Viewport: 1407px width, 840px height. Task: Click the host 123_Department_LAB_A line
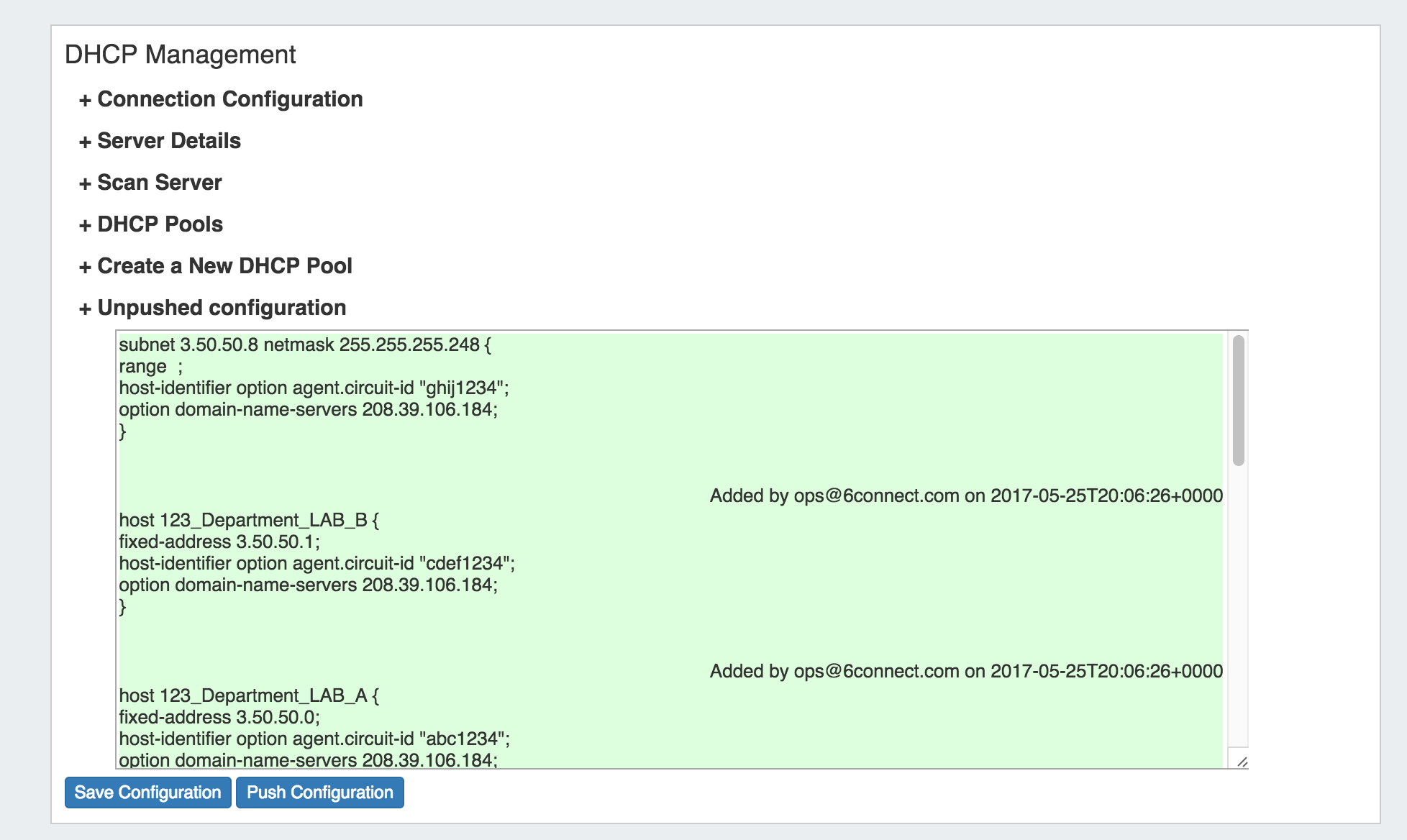pos(249,695)
